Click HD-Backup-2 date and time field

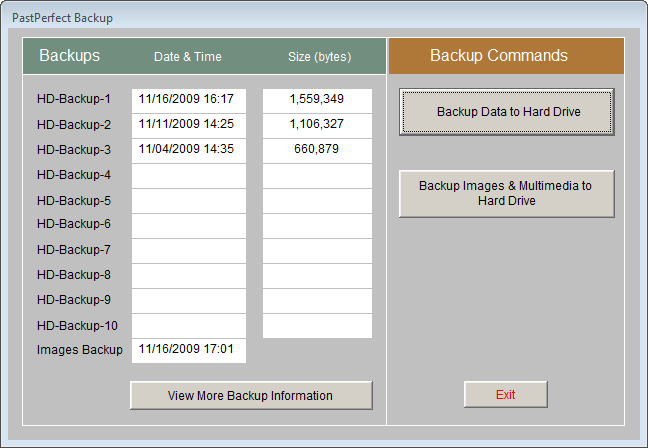coord(188,125)
